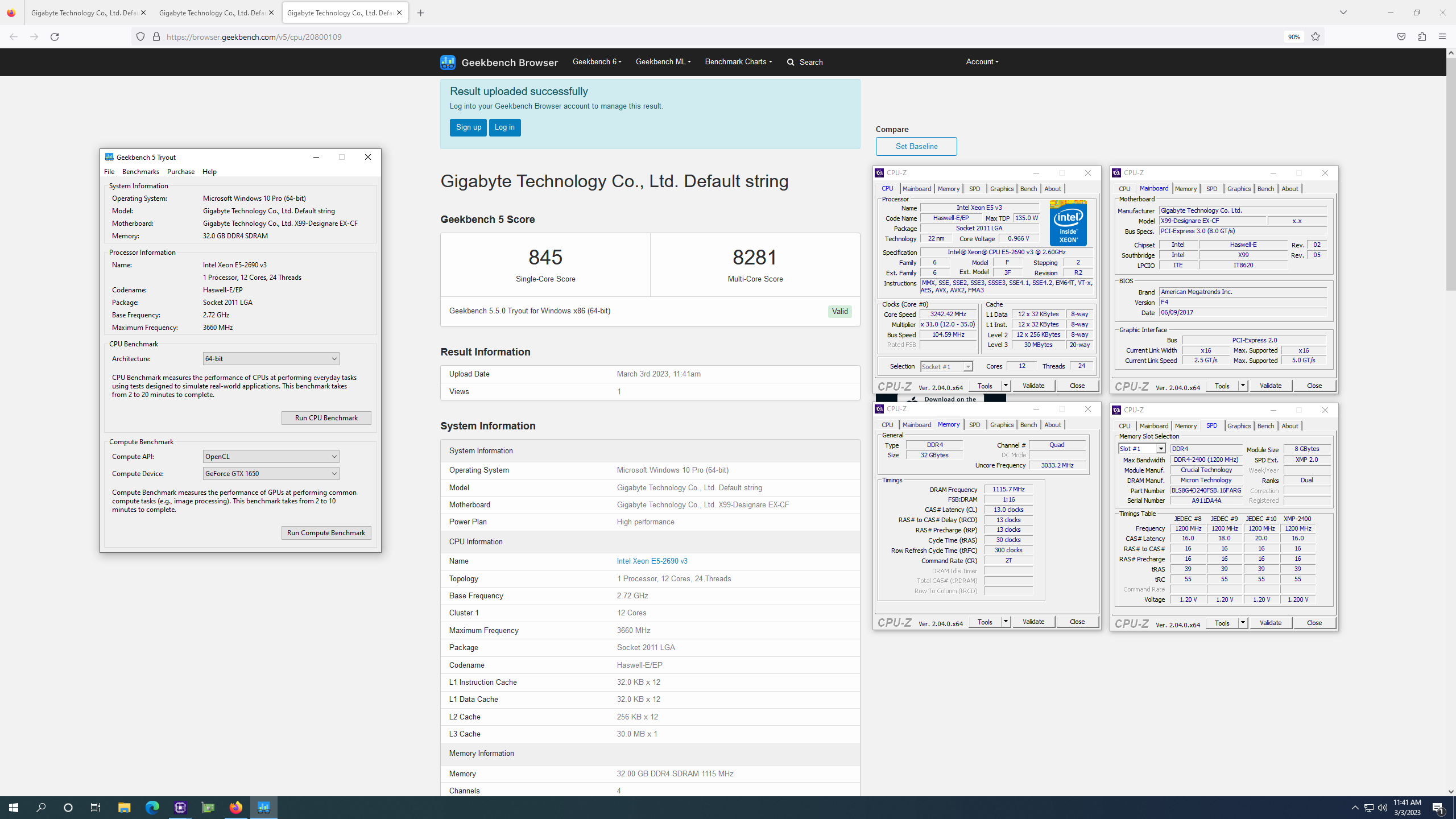
Task: Click the Log in button
Action: coord(504,127)
